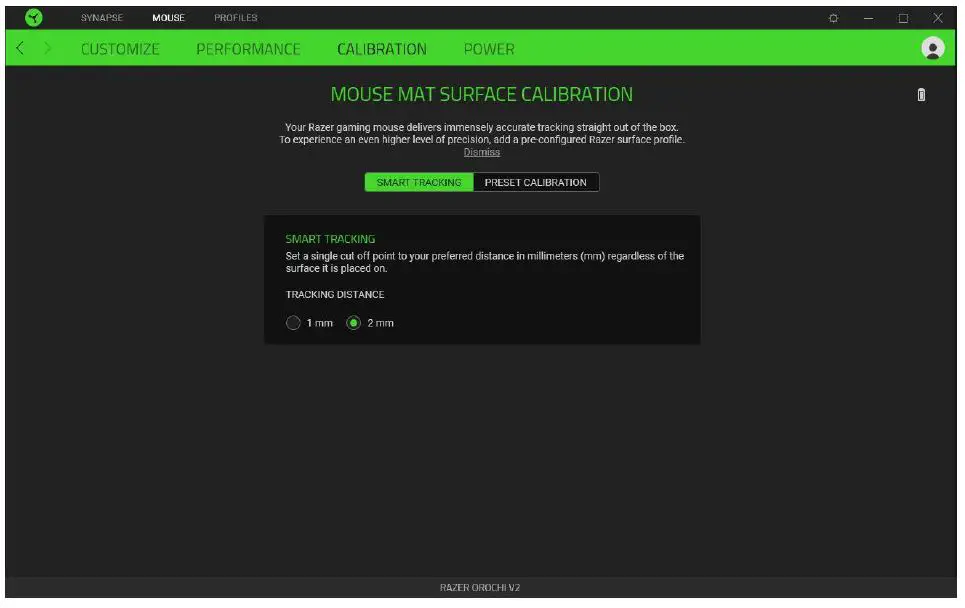965x608 pixels.
Task: Go back with the left arrow
Action: [20, 48]
